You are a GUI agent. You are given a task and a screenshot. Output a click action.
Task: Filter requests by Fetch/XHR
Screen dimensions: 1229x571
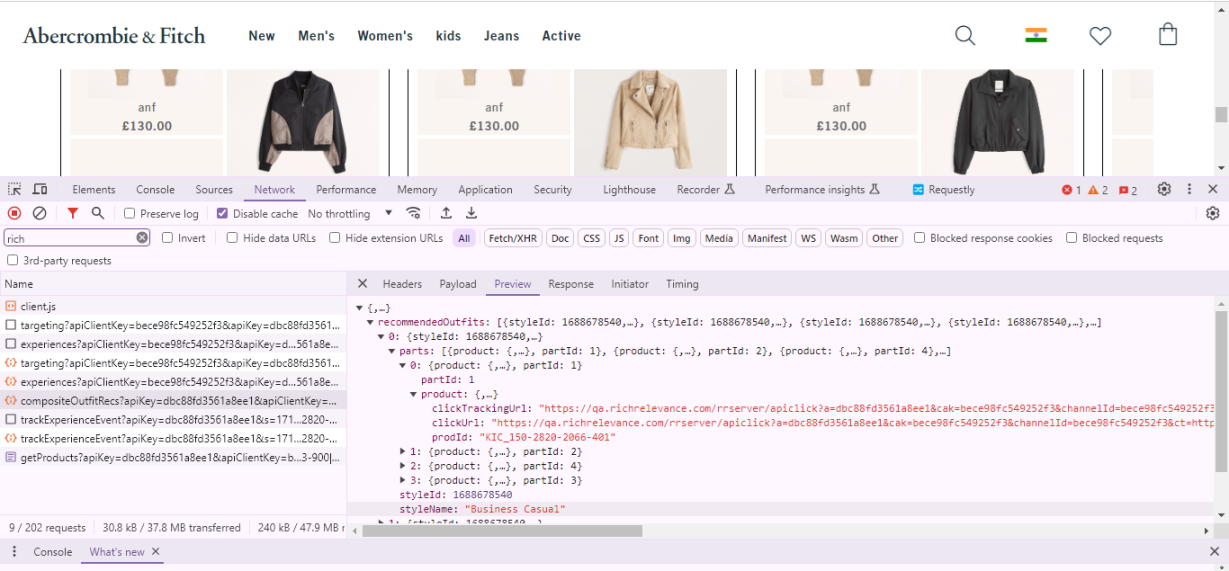click(x=512, y=238)
